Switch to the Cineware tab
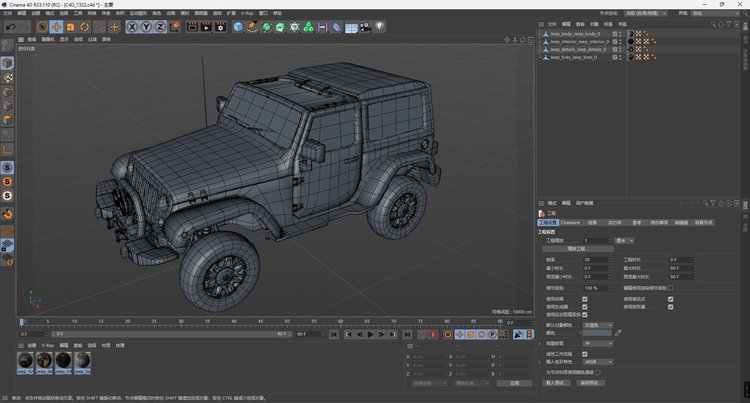Viewport: 750px width, 403px height. [x=570, y=222]
